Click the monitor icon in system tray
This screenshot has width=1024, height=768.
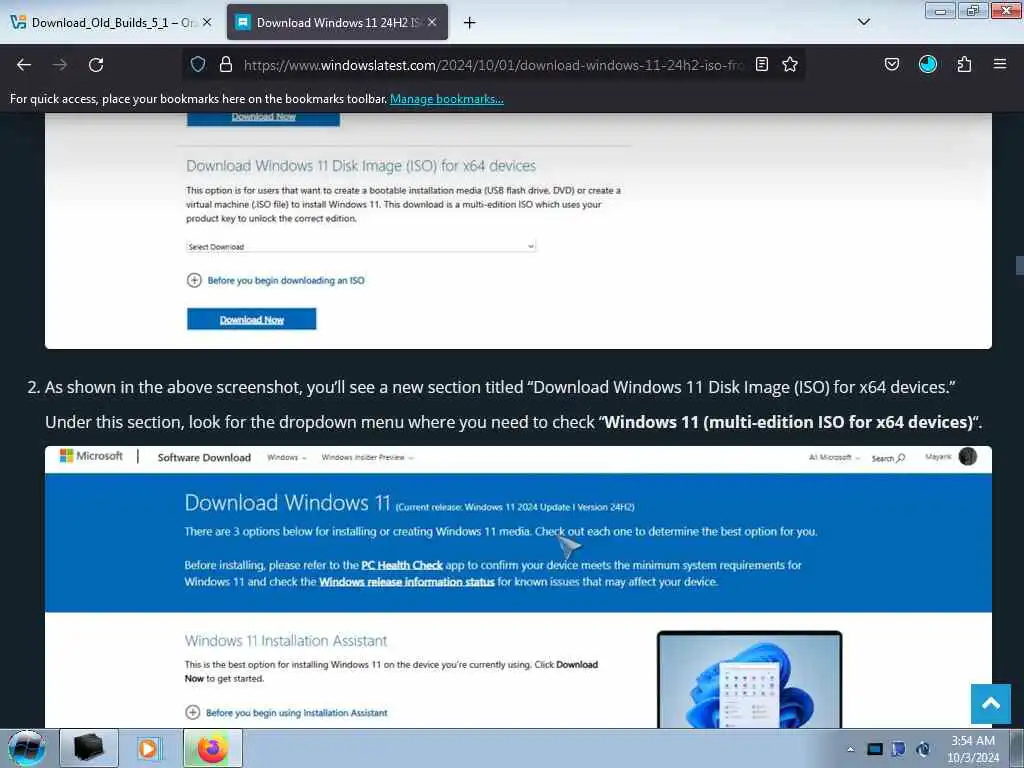875,749
